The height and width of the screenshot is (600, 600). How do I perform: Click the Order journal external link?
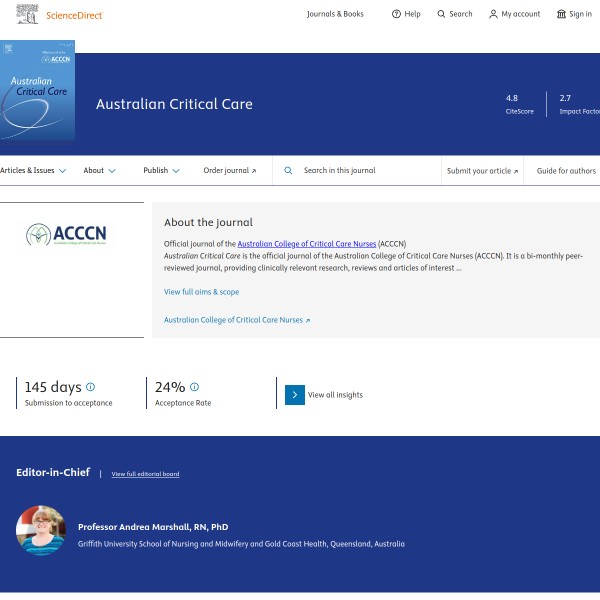point(229,171)
